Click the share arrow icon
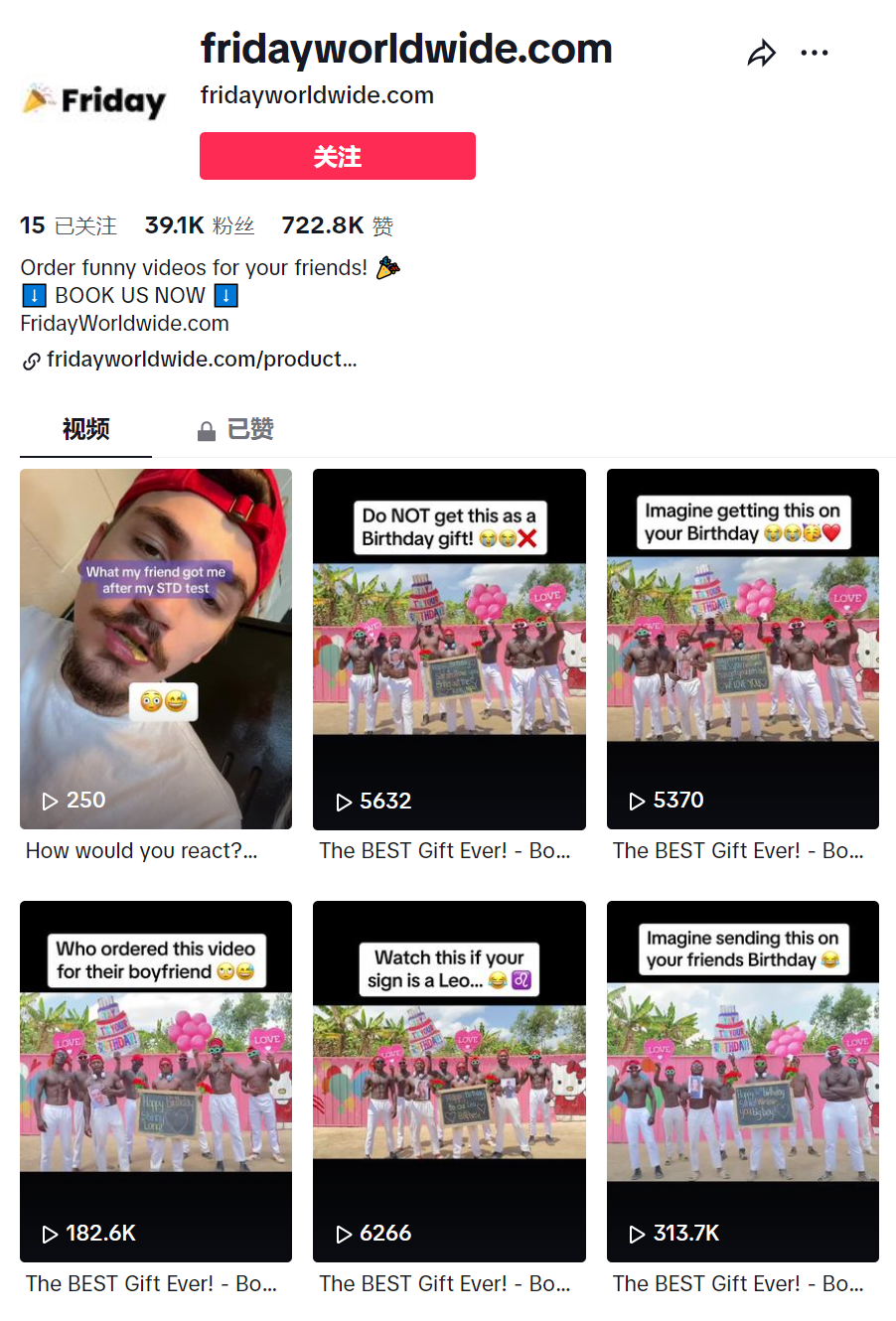Image resolution: width=896 pixels, height=1321 pixels. tap(762, 53)
